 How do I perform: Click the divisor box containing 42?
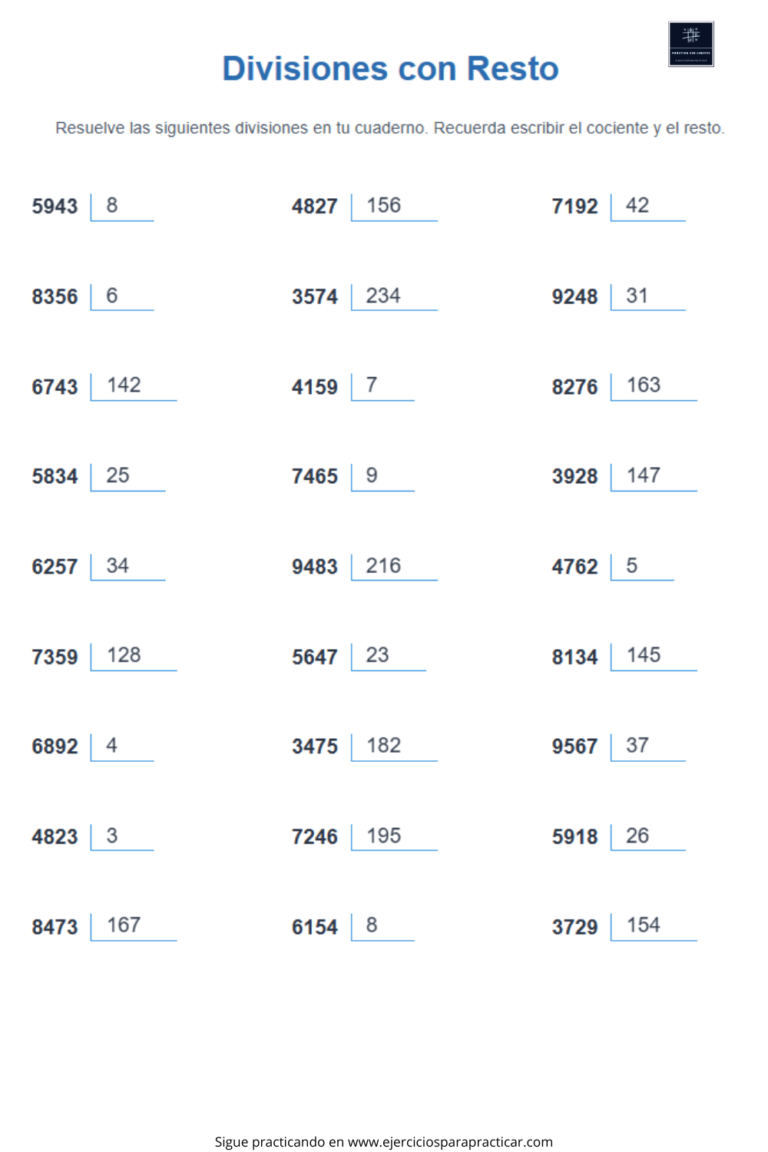[x=647, y=207]
